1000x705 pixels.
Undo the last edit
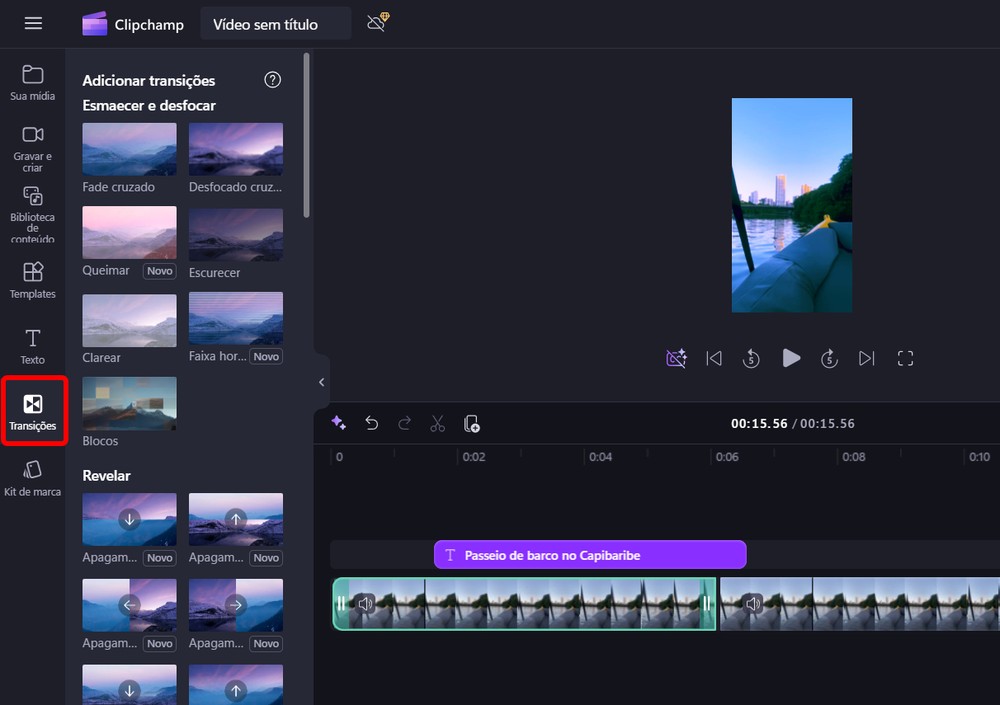pos(371,423)
